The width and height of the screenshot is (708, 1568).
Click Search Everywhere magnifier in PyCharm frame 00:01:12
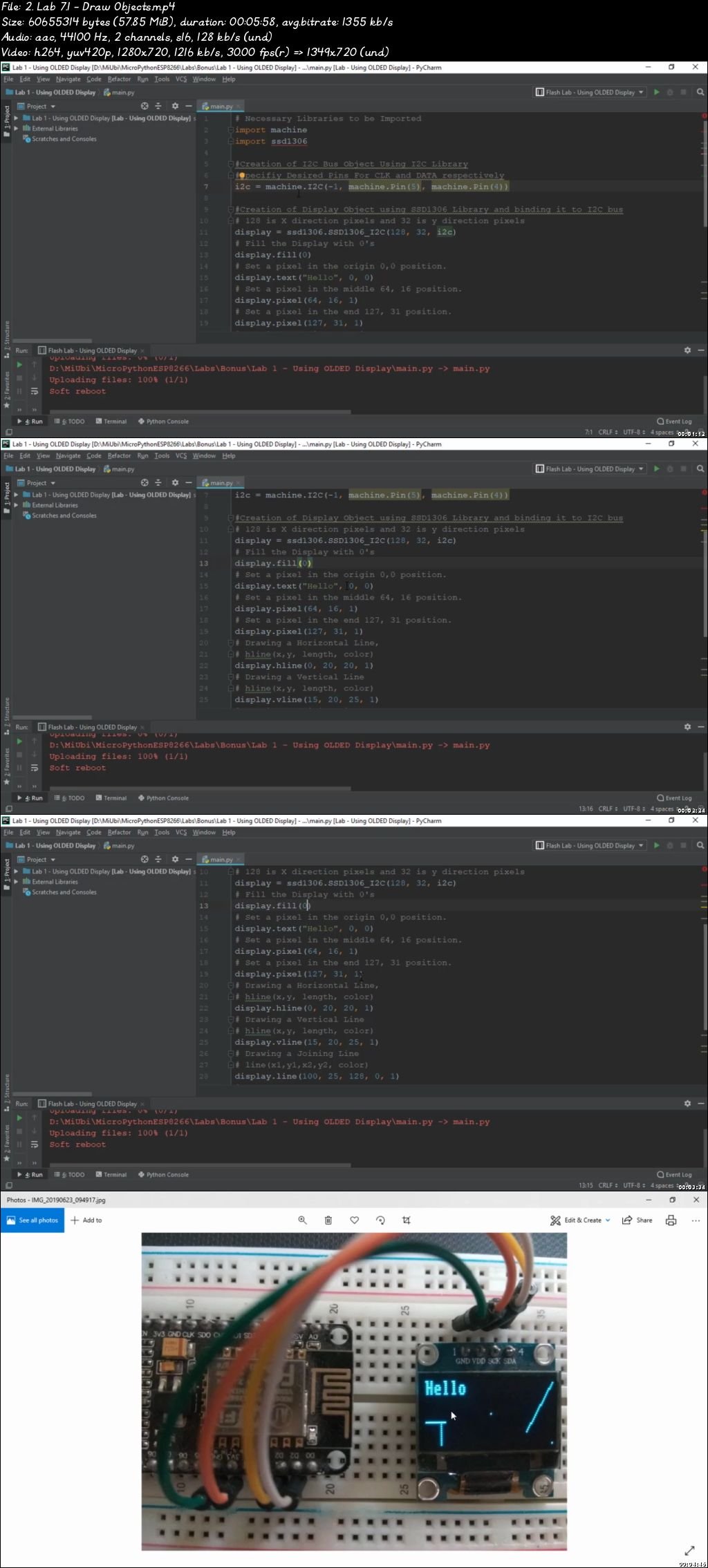[x=700, y=92]
